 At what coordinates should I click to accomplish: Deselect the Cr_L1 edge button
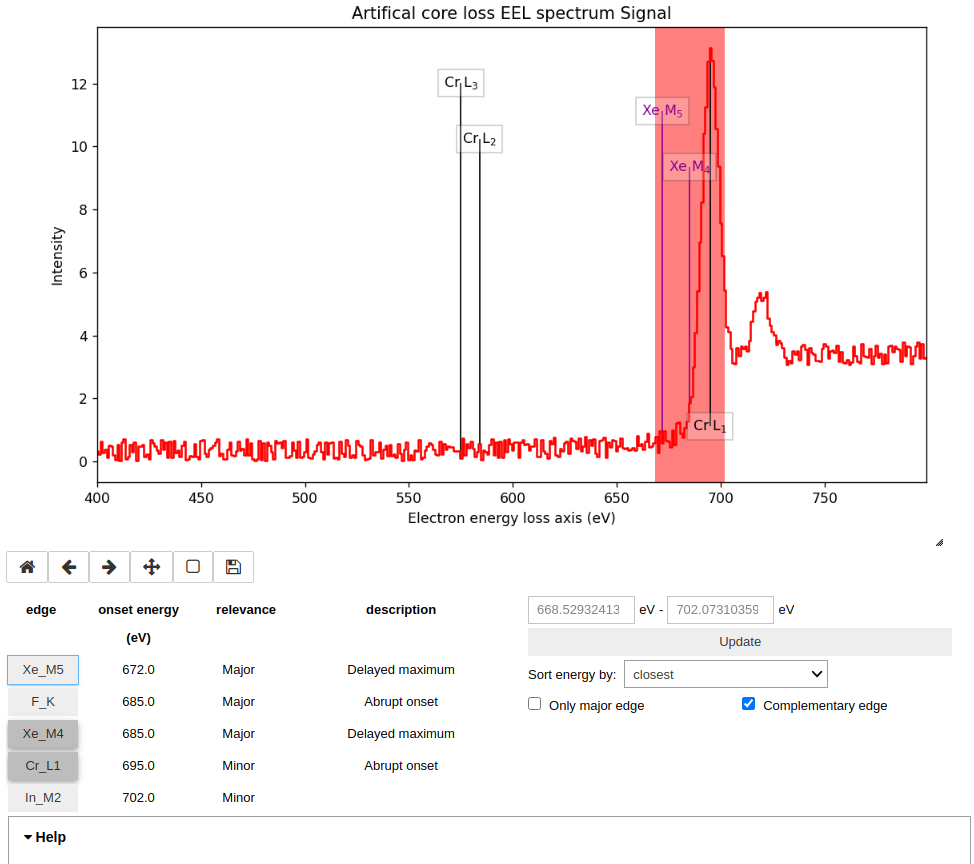pyautogui.click(x=43, y=766)
